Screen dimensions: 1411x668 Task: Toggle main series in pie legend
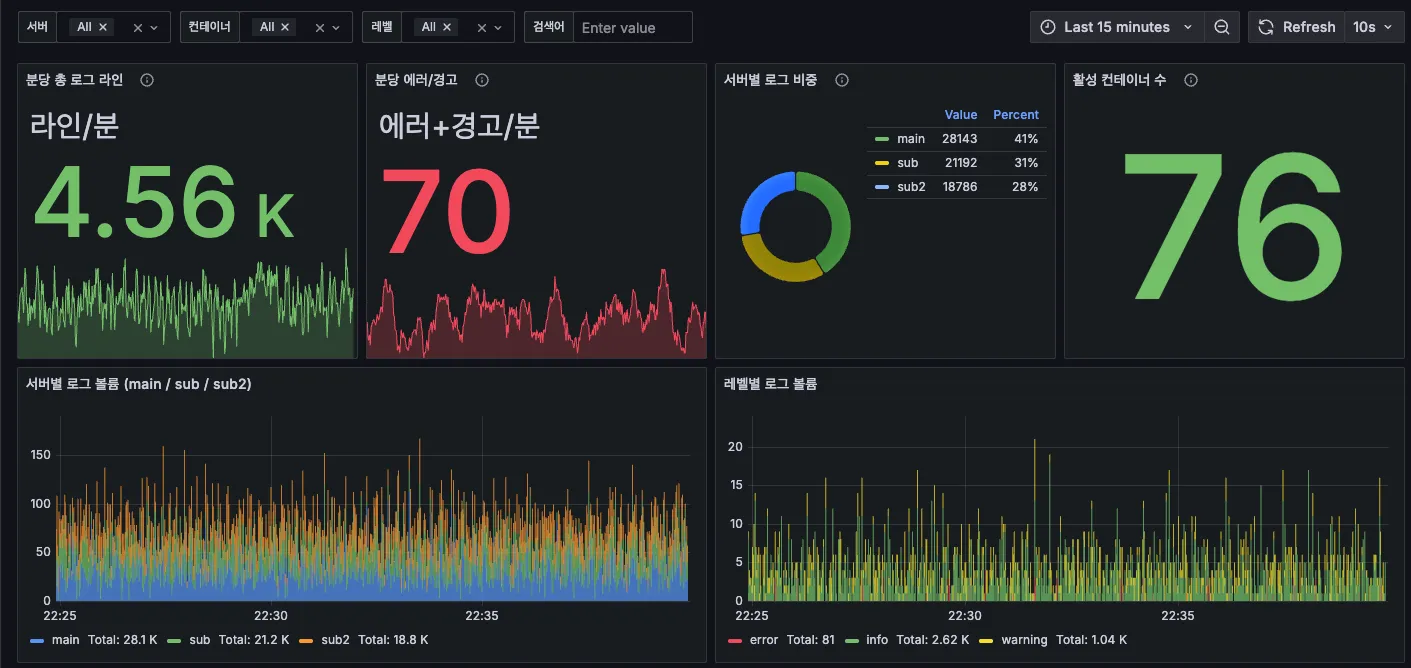point(911,139)
